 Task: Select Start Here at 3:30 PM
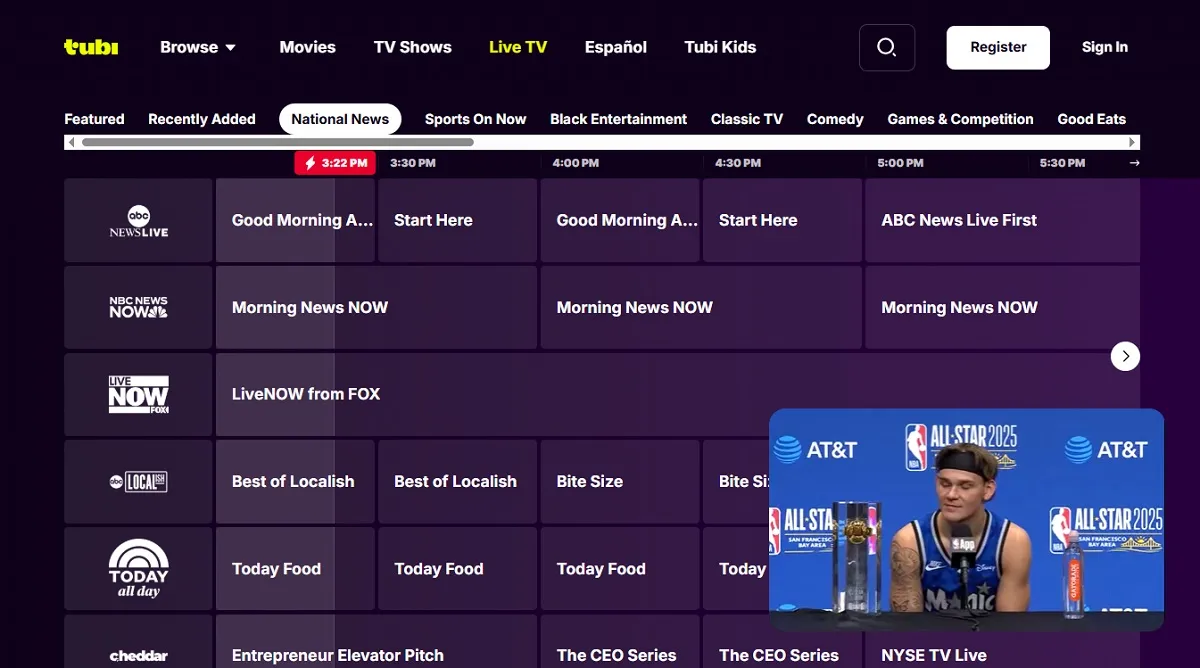coord(457,220)
